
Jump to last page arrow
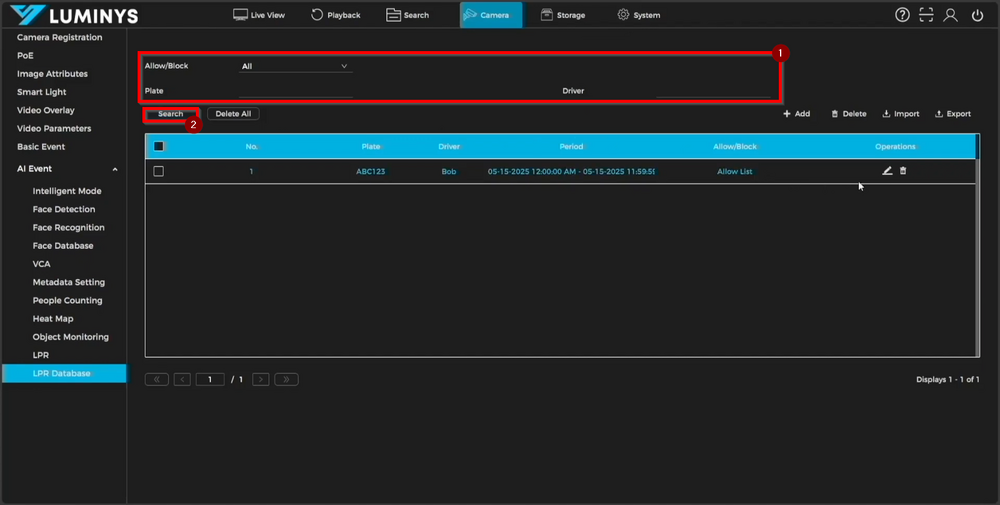pyautogui.click(x=286, y=380)
